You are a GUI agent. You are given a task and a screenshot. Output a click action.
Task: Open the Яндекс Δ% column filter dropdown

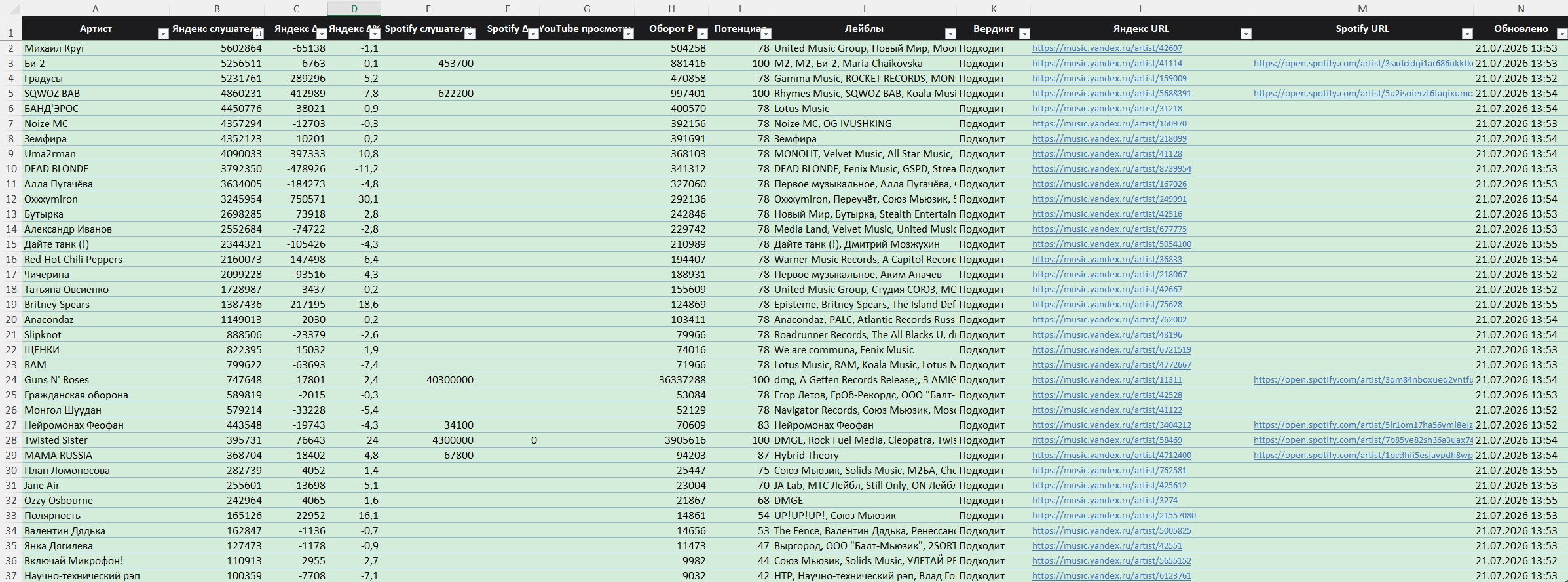pyautogui.click(x=375, y=34)
